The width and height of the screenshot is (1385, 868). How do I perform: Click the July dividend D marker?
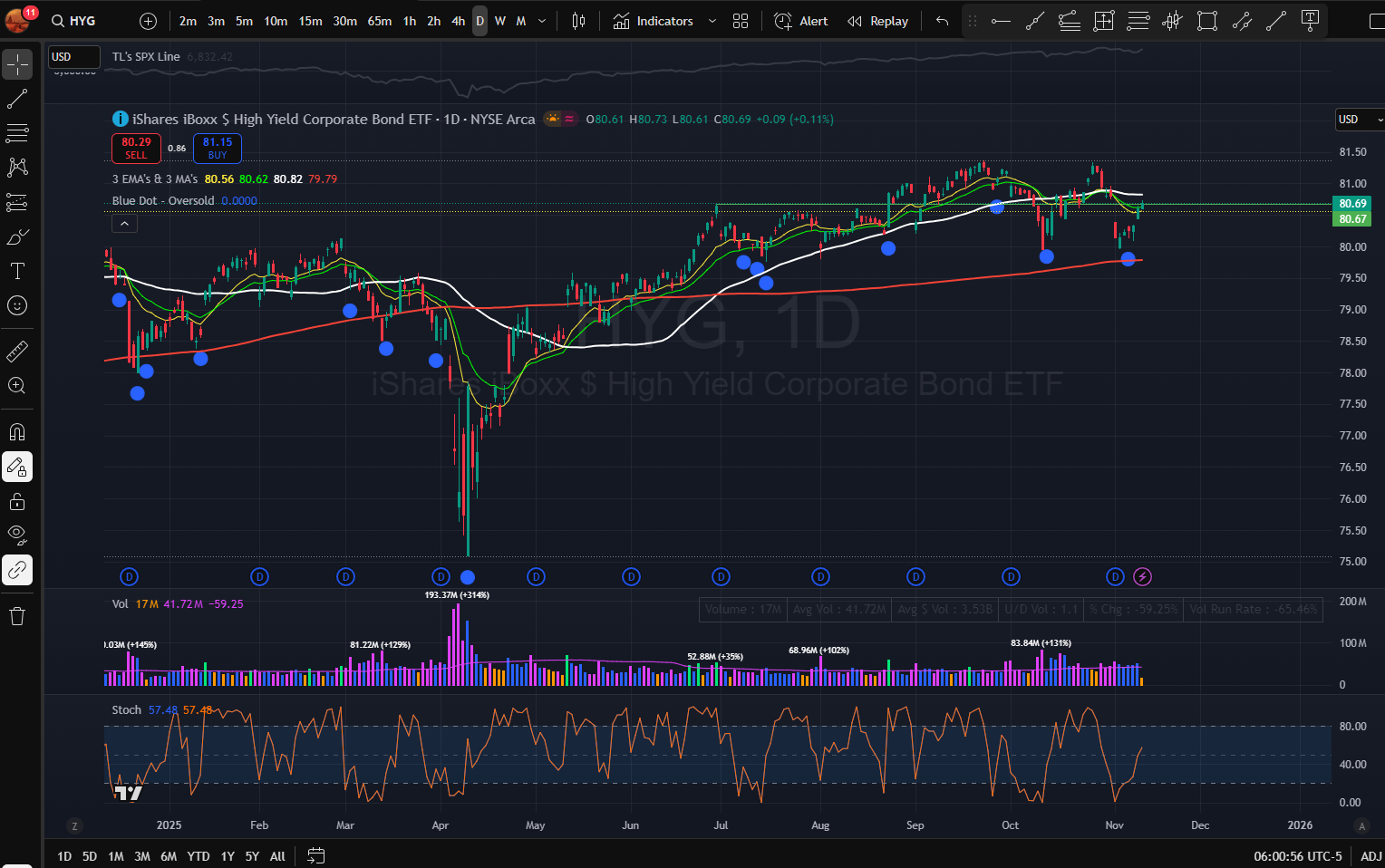722,576
